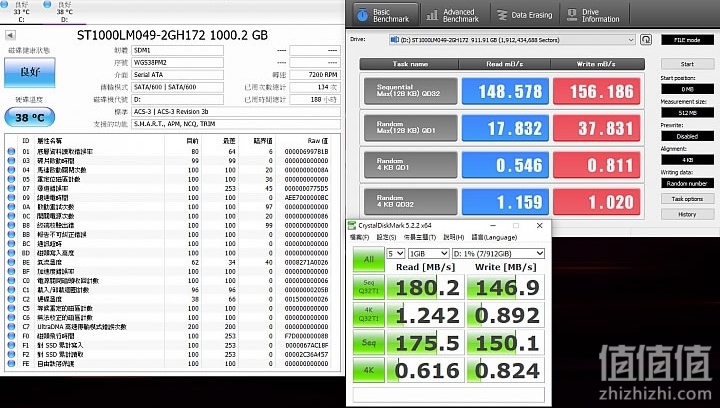Select the Drive Information tab
The height and width of the screenshot is (408, 720).
tap(595, 15)
